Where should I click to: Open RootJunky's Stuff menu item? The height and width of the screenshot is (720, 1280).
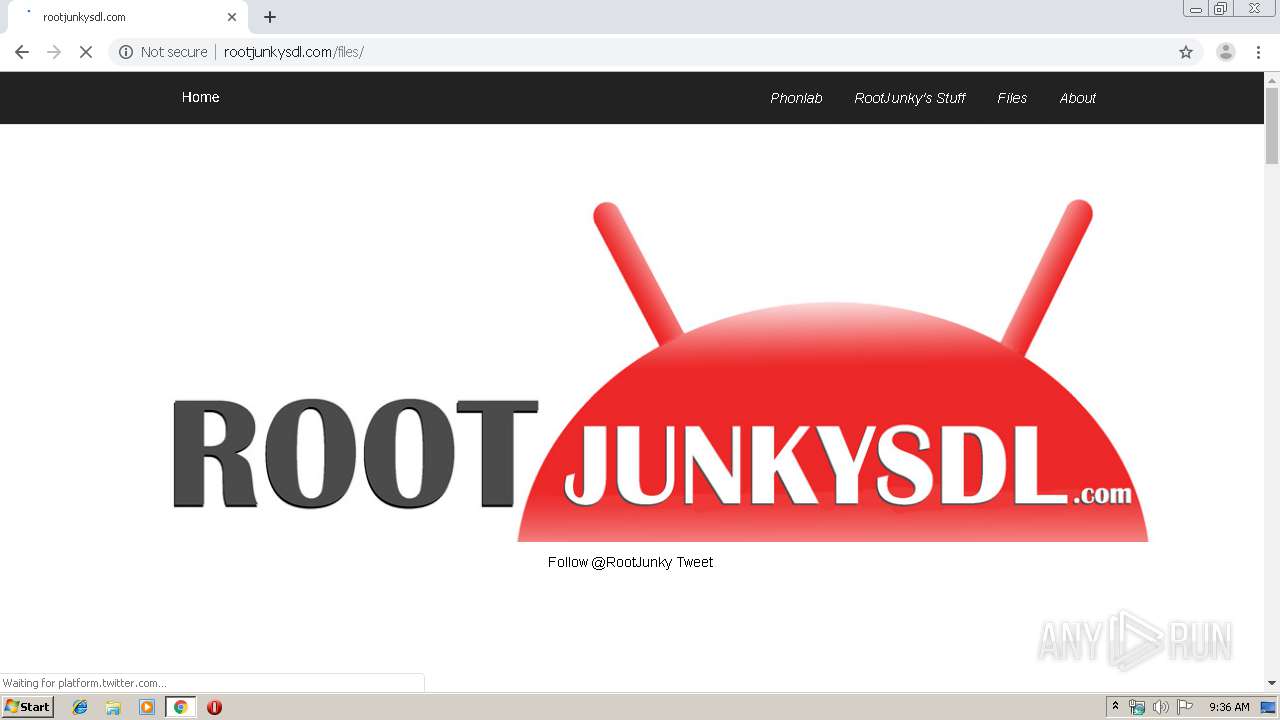coord(910,98)
